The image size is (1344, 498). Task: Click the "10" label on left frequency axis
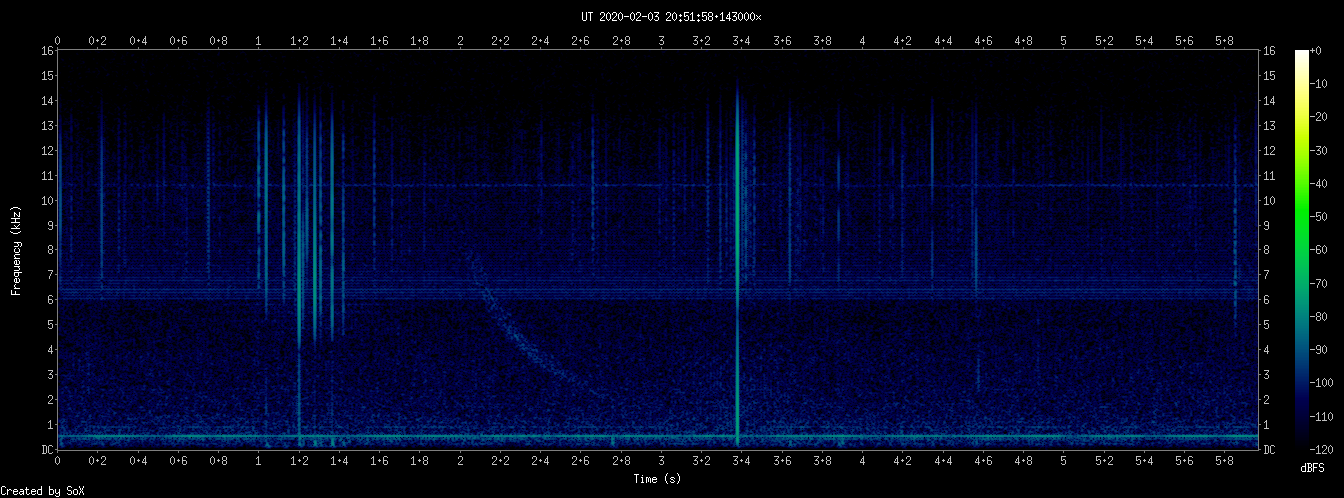tap(47, 200)
